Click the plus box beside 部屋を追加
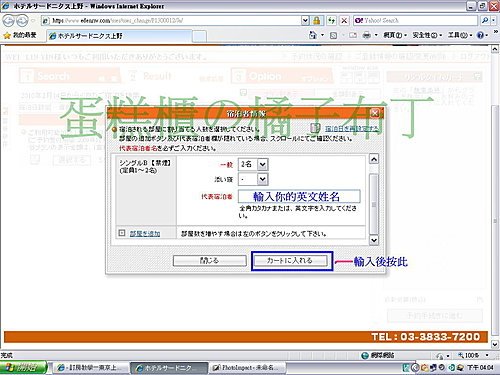 [122, 233]
